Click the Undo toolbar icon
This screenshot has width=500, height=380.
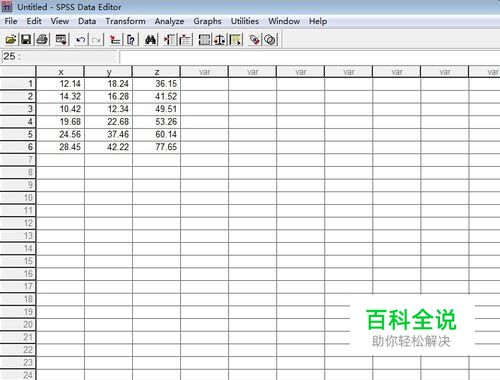[80, 40]
